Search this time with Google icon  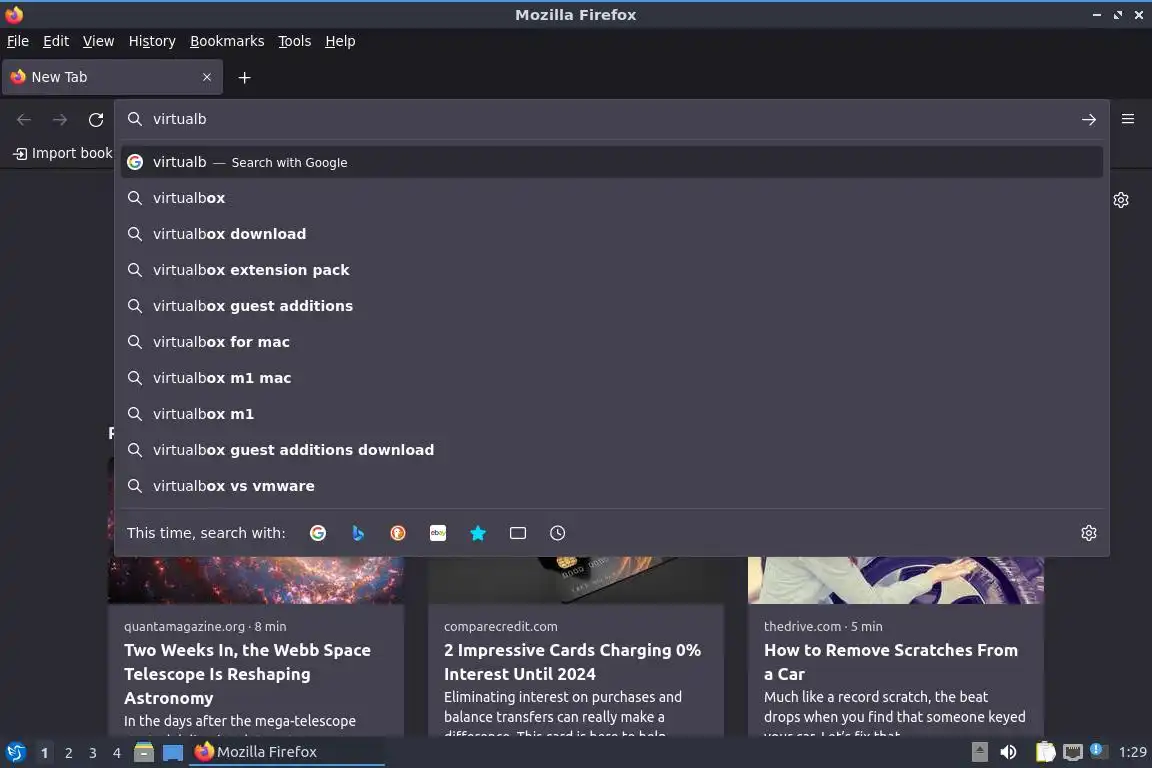[317, 533]
